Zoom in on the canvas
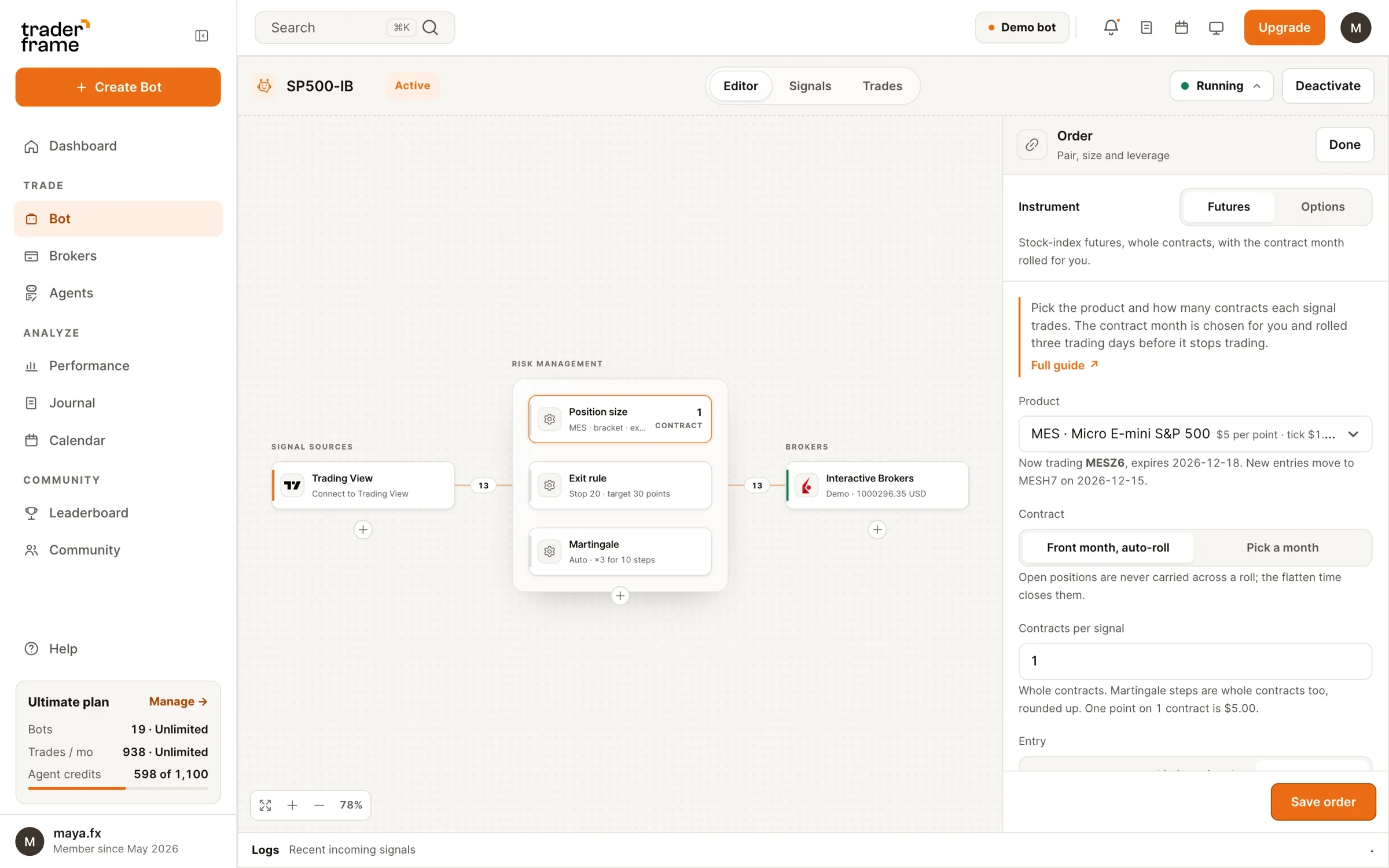The height and width of the screenshot is (868, 1389). pyautogui.click(x=292, y=805)
